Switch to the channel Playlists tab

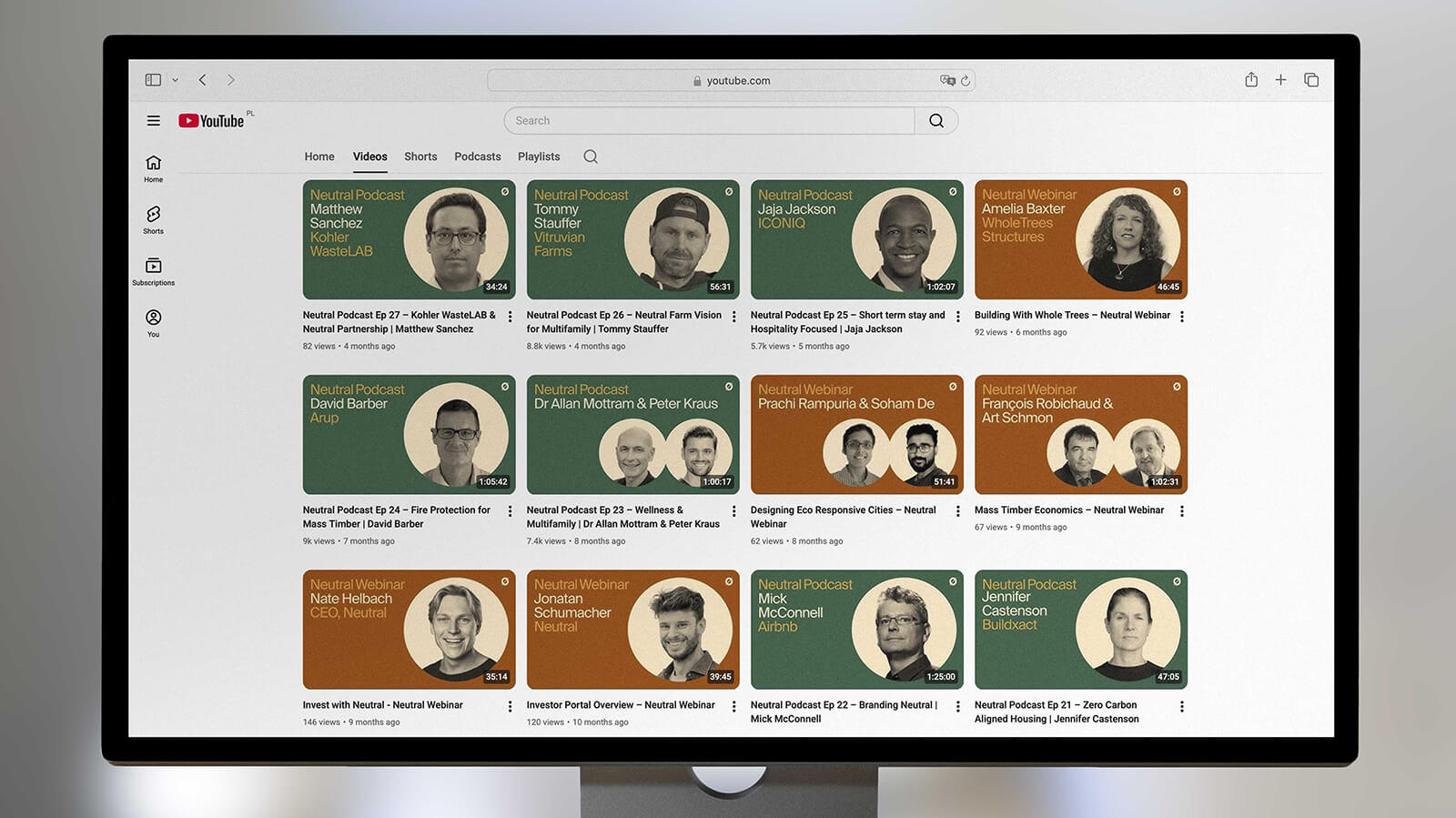pos(539,157)
